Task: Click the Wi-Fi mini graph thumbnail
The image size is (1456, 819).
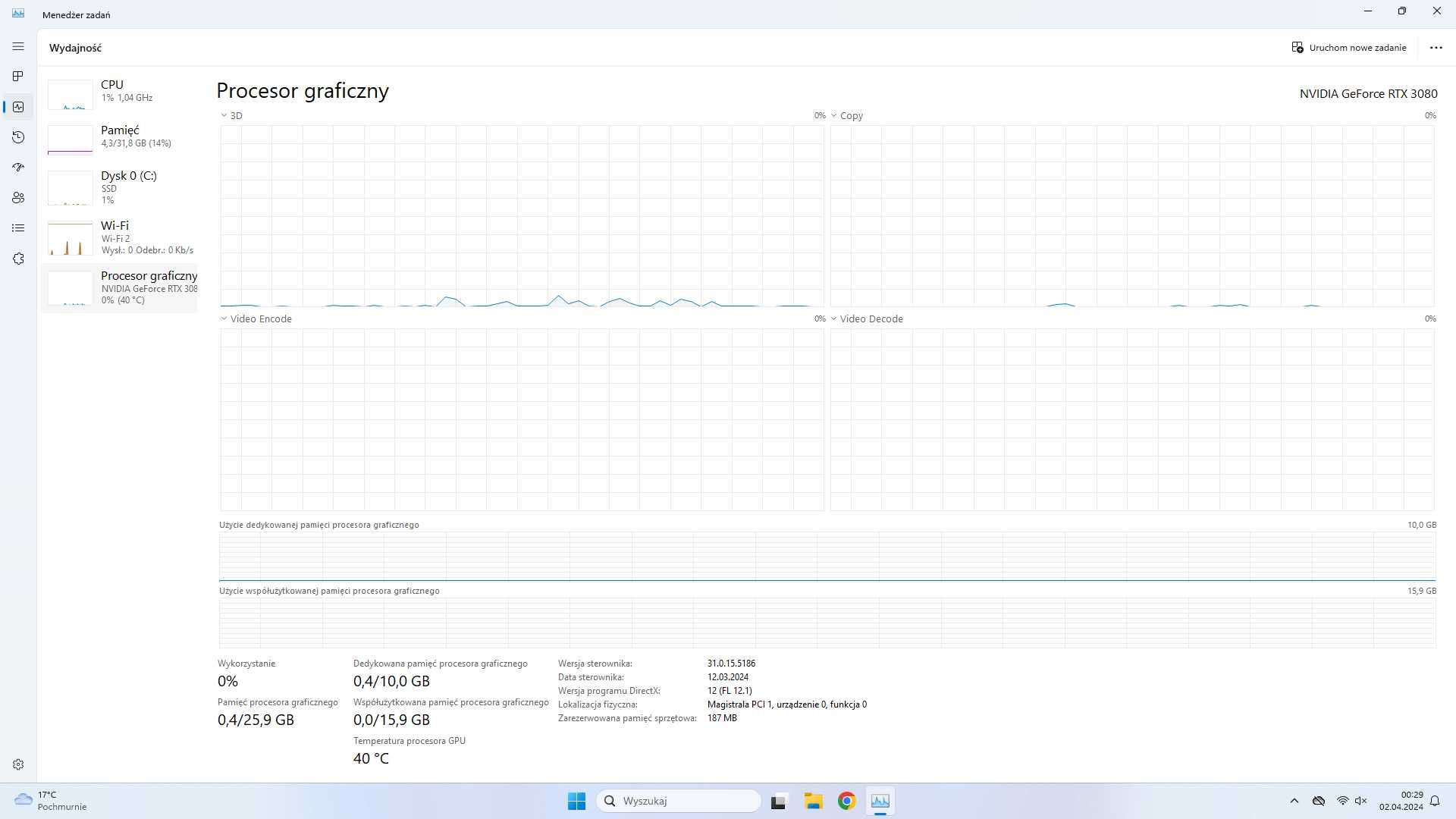Action: (71, 238)
